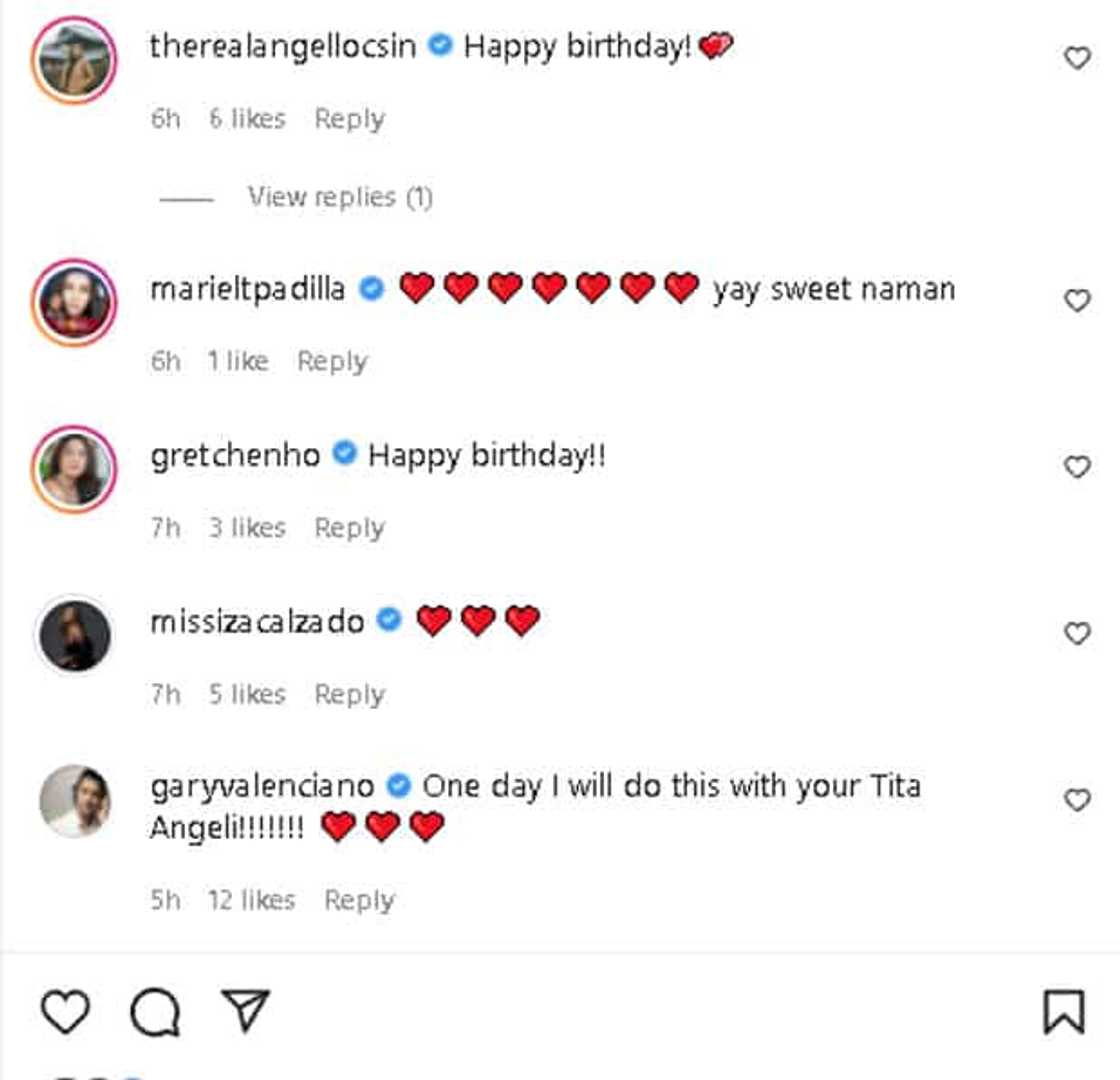View the 5 likes on missizacalzado's comment
This screenshot has height=1080, width=1120.
pos(246,694)
